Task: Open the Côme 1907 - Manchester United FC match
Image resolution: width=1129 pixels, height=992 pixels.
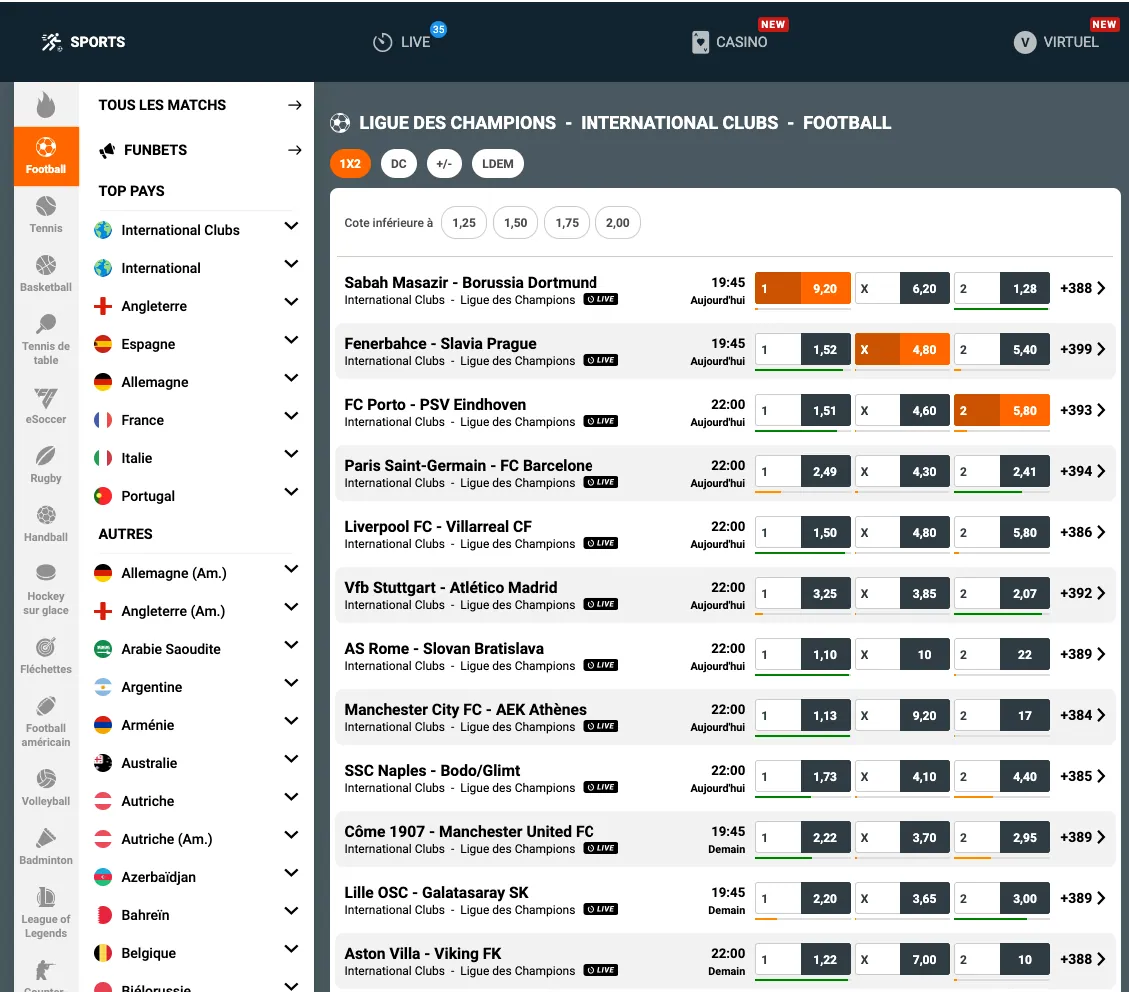Action: (x=469, y=831)
